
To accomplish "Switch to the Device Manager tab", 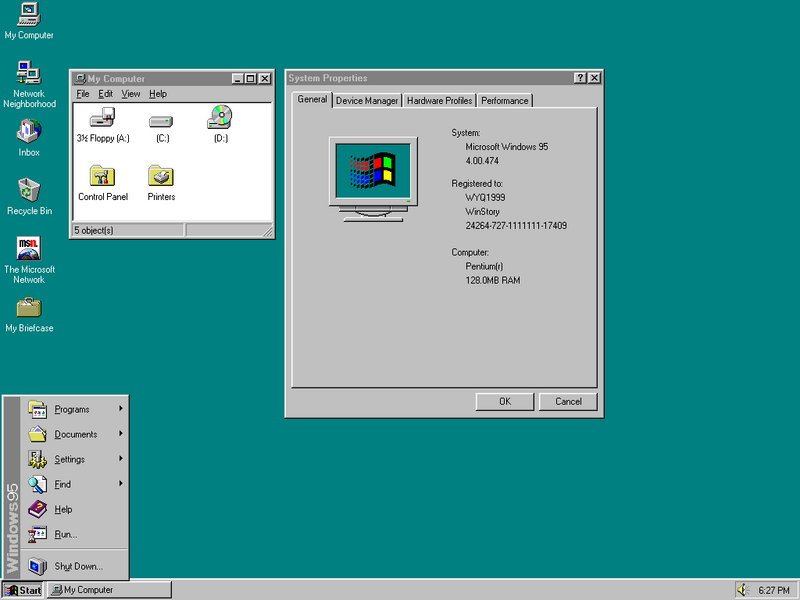I will [370, 100].
